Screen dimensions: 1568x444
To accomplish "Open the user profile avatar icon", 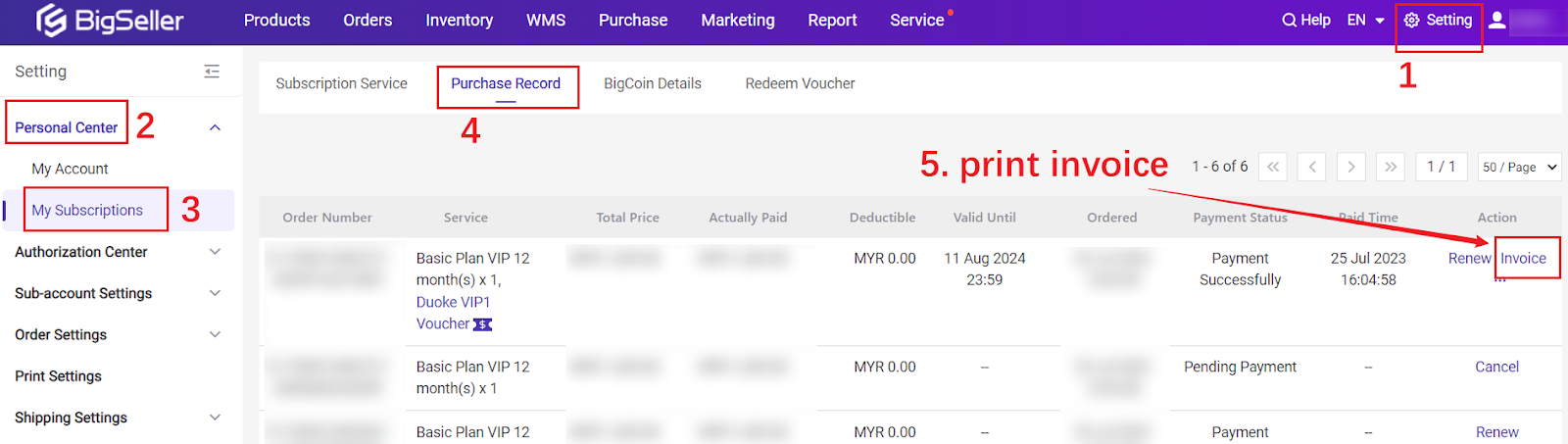I will (1497, 20).
